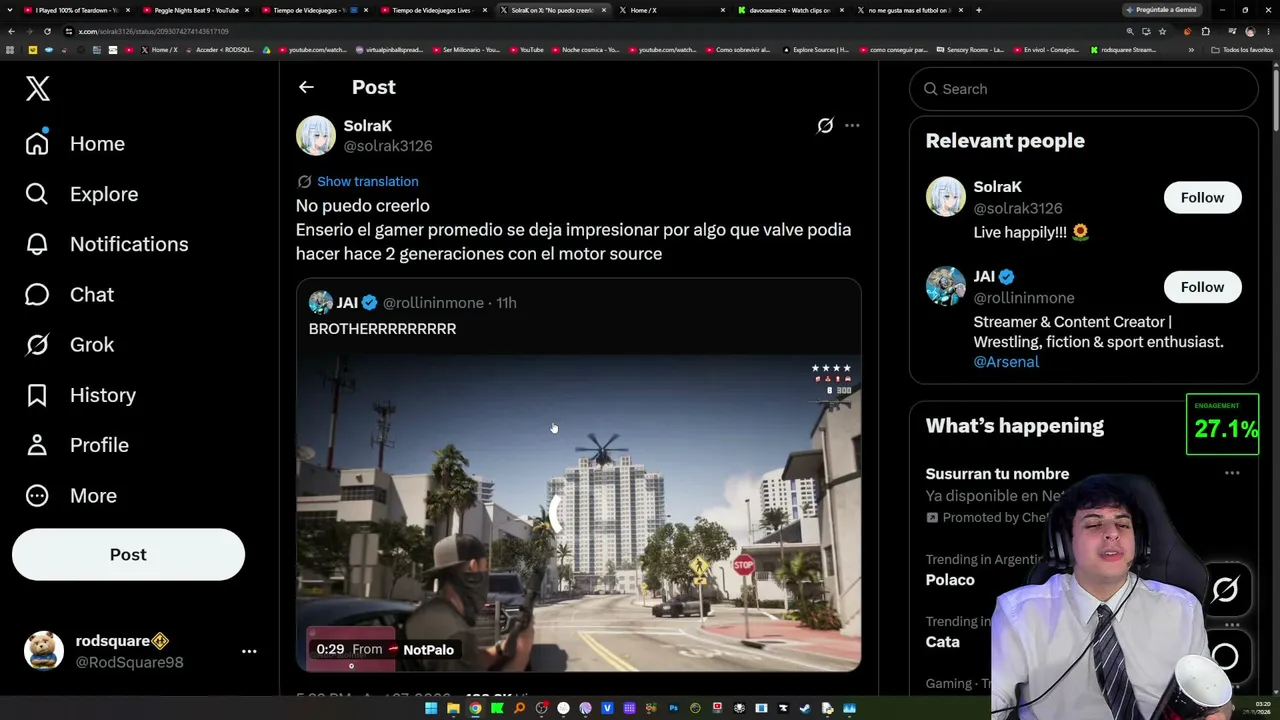Open the @solrak3126 handle on the post
Image resolution: width=1280 pixels, height=720 pixels.
pos(388,146)
